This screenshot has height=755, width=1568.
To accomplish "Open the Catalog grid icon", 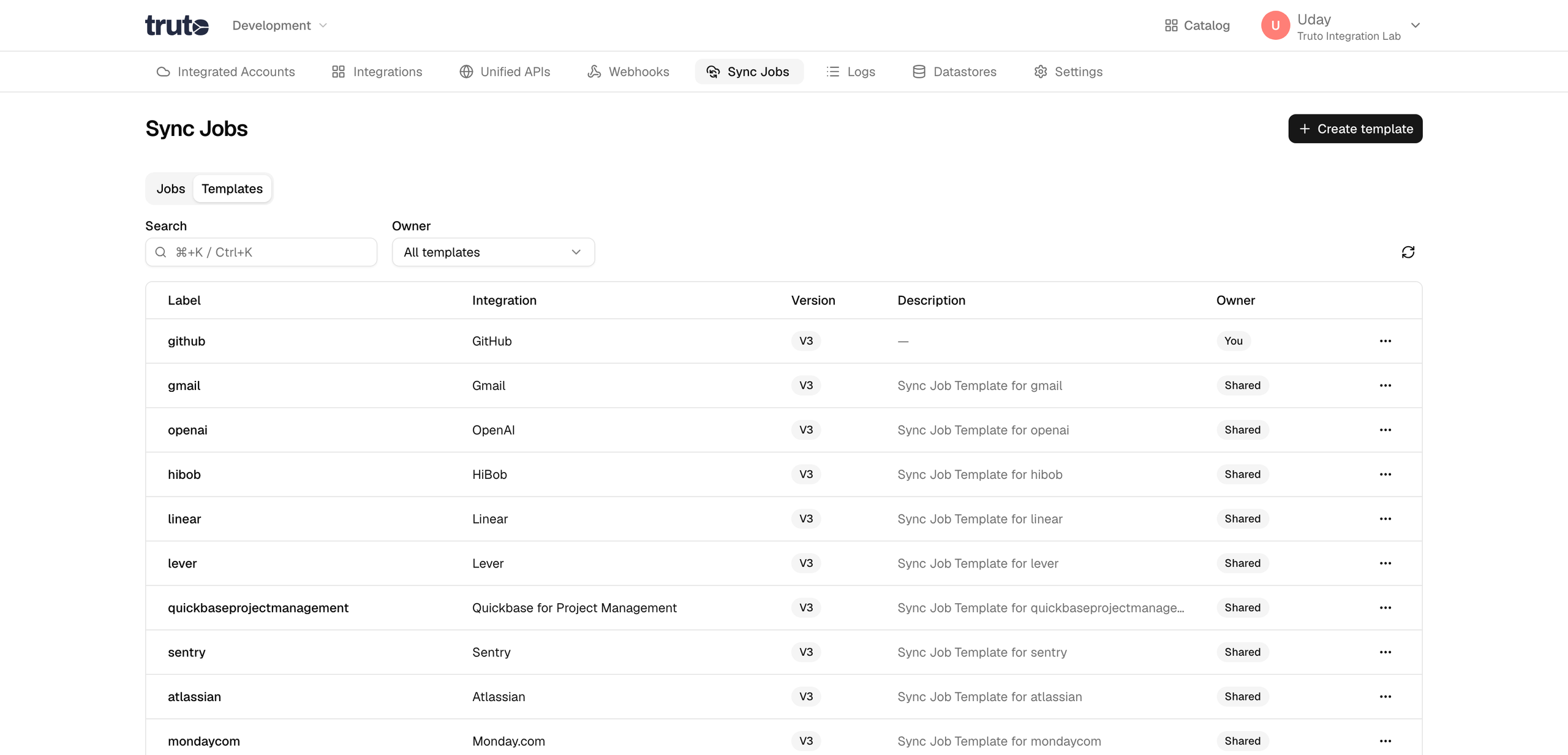I will click(1170, 26).
